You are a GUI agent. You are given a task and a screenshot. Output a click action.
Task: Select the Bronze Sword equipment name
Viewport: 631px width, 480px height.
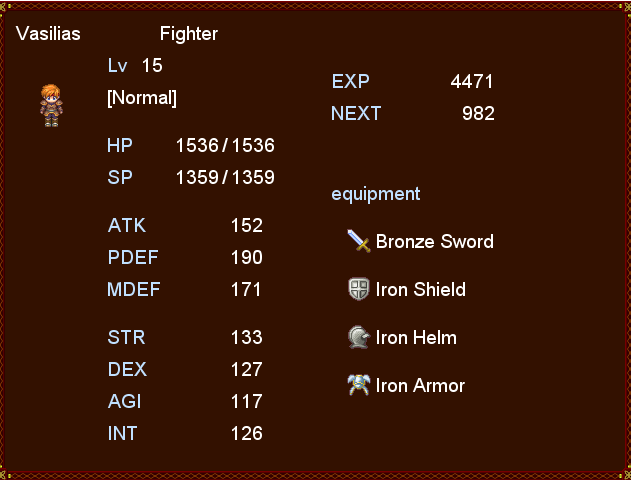point(435,241)
